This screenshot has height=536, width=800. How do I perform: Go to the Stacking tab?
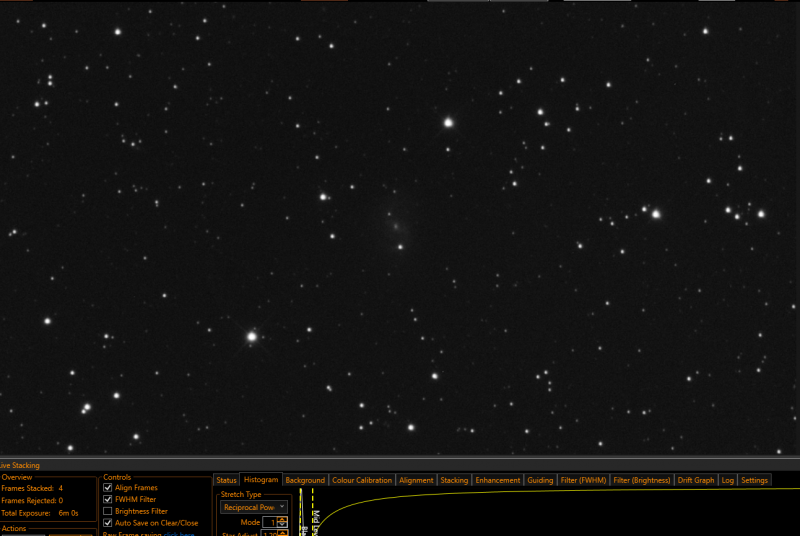(454, 480)
